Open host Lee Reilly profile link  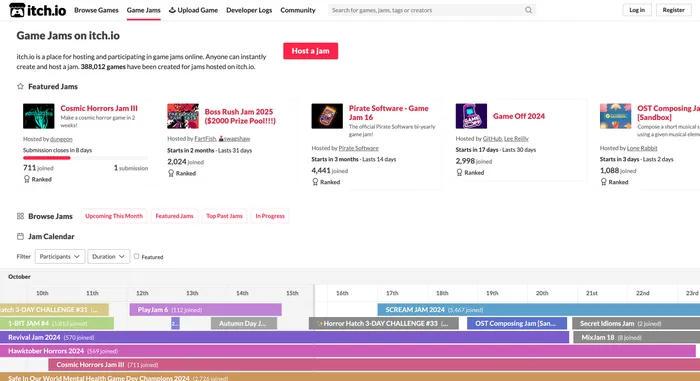point(516,138)
